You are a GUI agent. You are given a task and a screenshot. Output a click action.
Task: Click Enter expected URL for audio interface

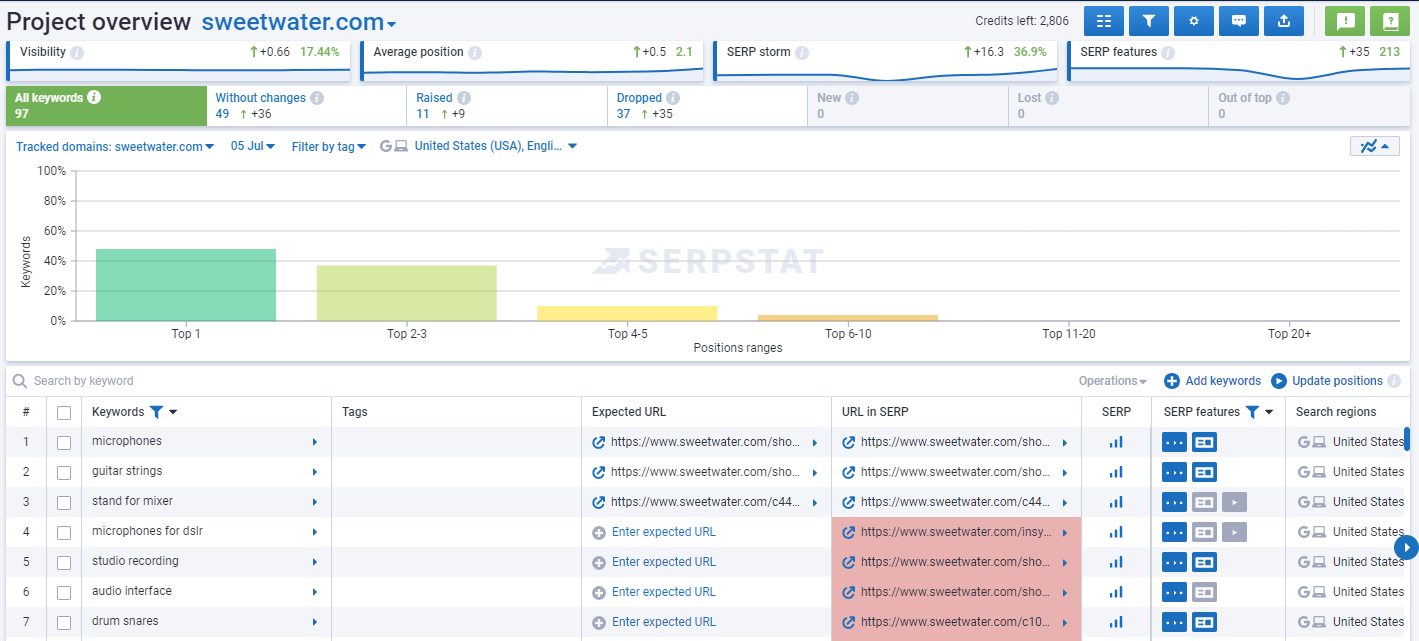coord(664,592)
